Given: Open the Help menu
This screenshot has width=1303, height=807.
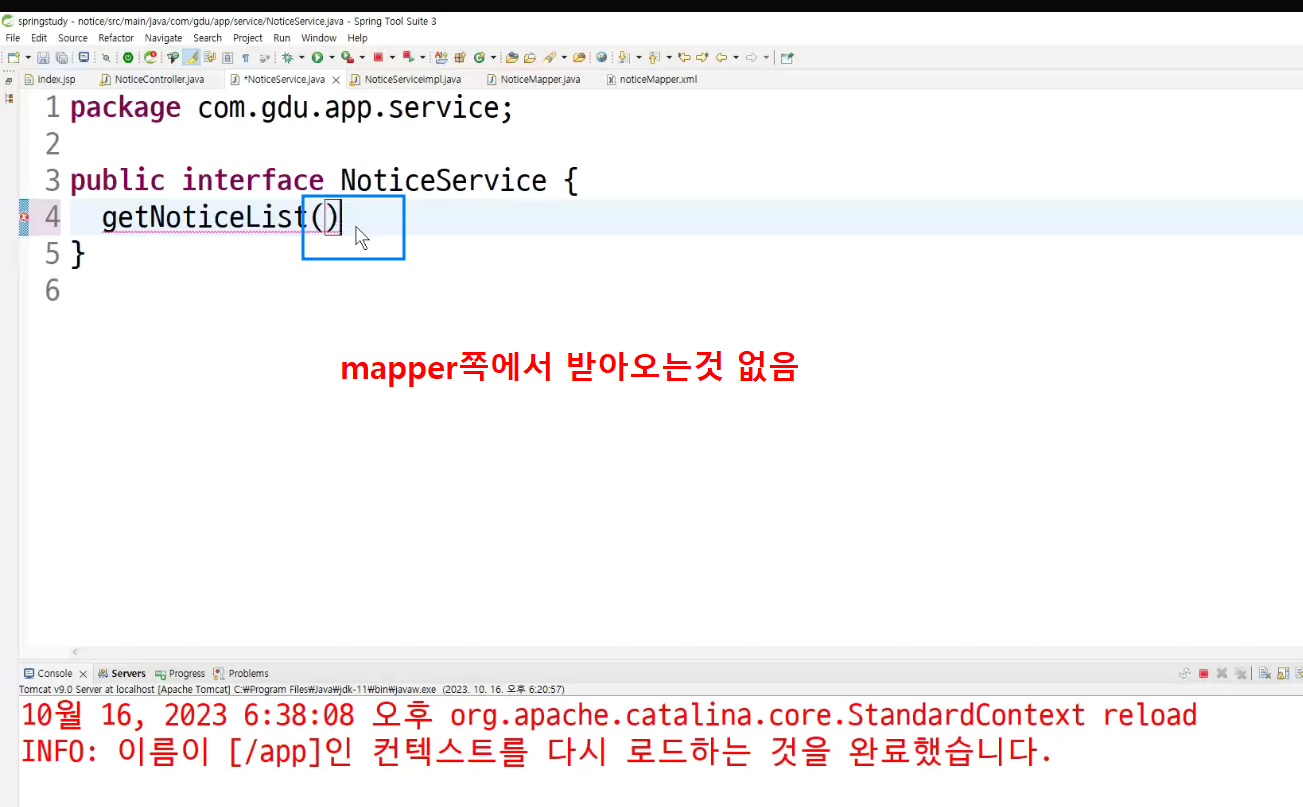Looking at the screenshot, I should (x=358, y=38).
